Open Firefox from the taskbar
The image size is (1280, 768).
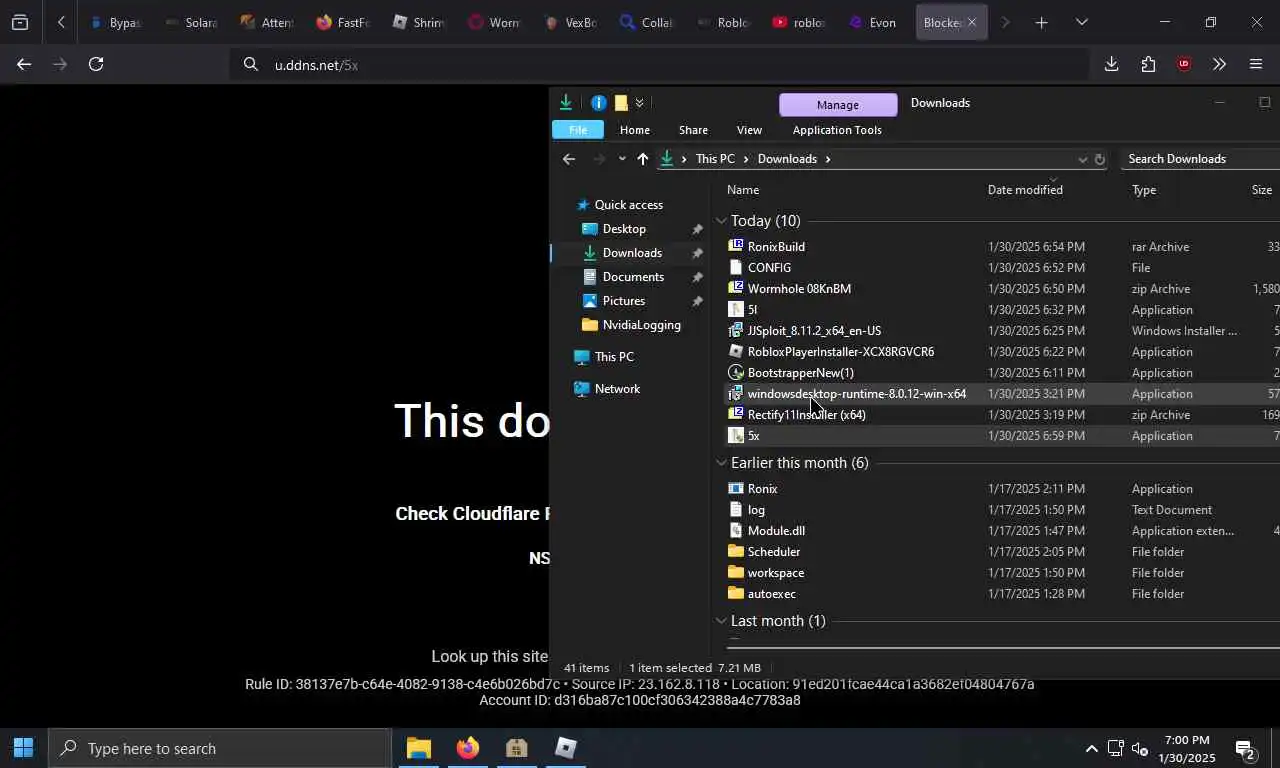click(467, 748)
